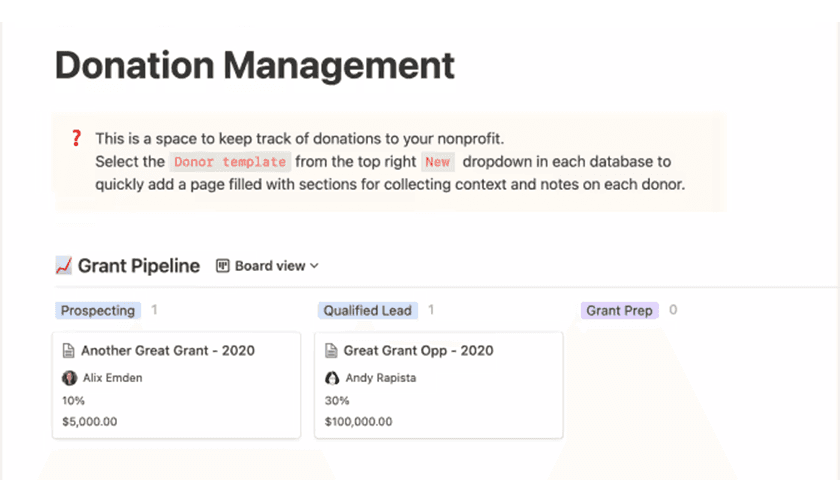This screenshot has height=480, width=840.
Task: Select the Prospecting column label
Action: (98, 311)
